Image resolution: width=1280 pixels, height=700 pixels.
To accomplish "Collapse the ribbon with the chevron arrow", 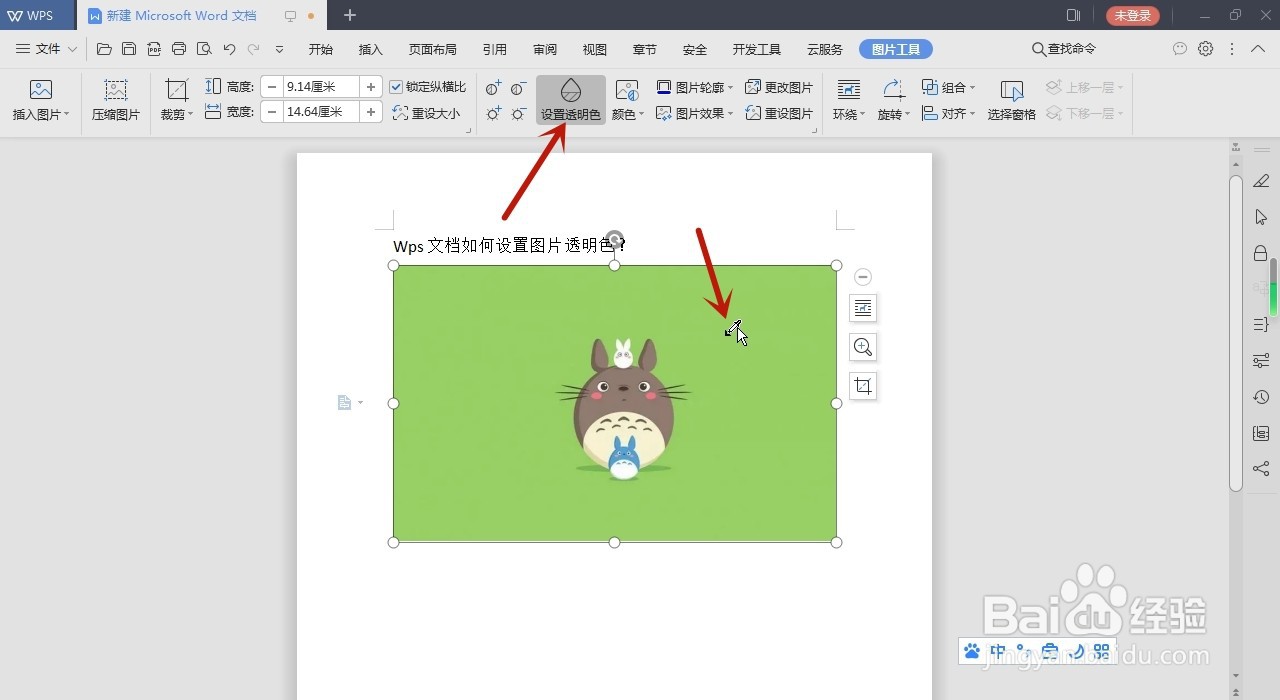I will tap(1259, 49).
